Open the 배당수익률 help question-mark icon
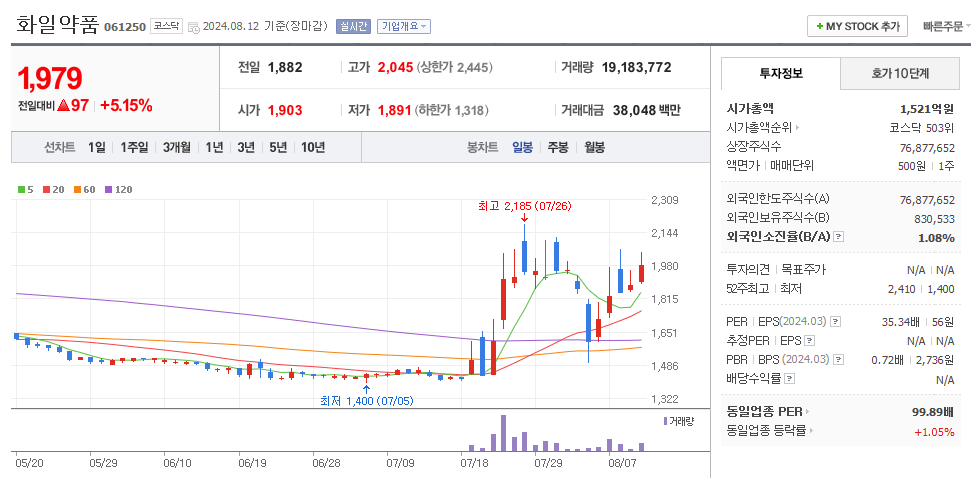The image size is (980, 478). [x=789, y=379]
